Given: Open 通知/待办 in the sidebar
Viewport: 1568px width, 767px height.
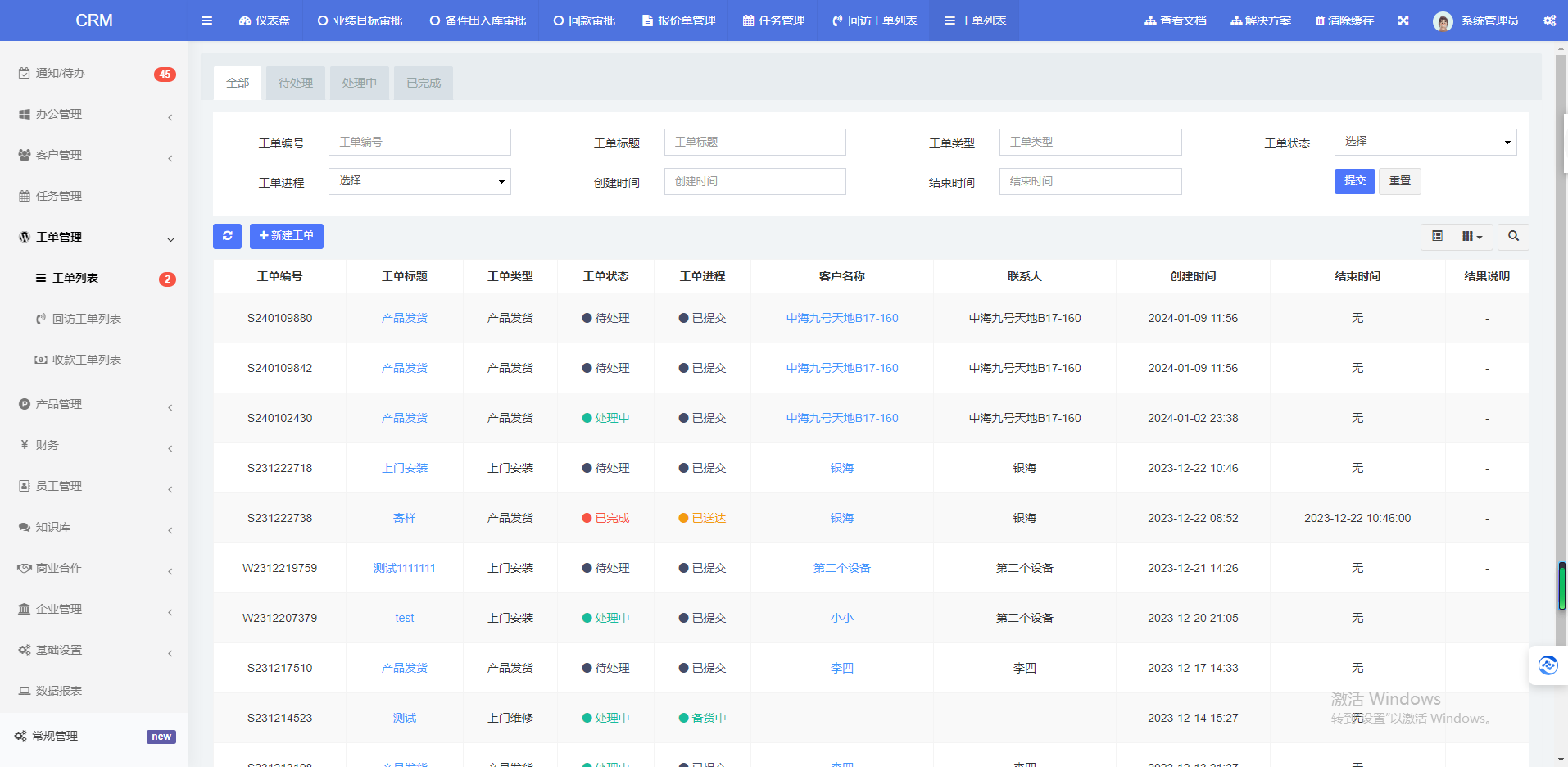Looking at the screenshot, I should click(x=94, y=73).
